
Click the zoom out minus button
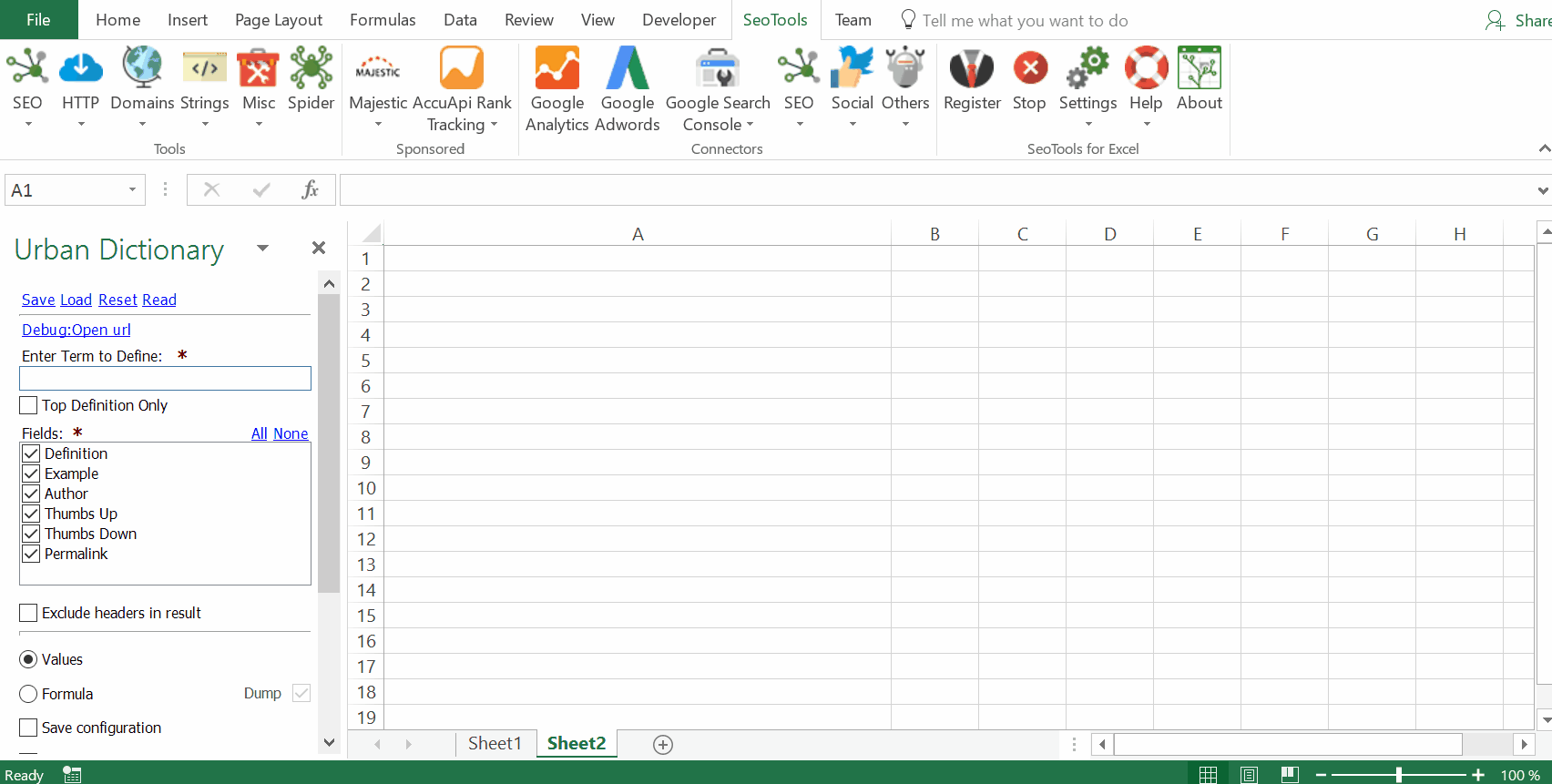1321,775
